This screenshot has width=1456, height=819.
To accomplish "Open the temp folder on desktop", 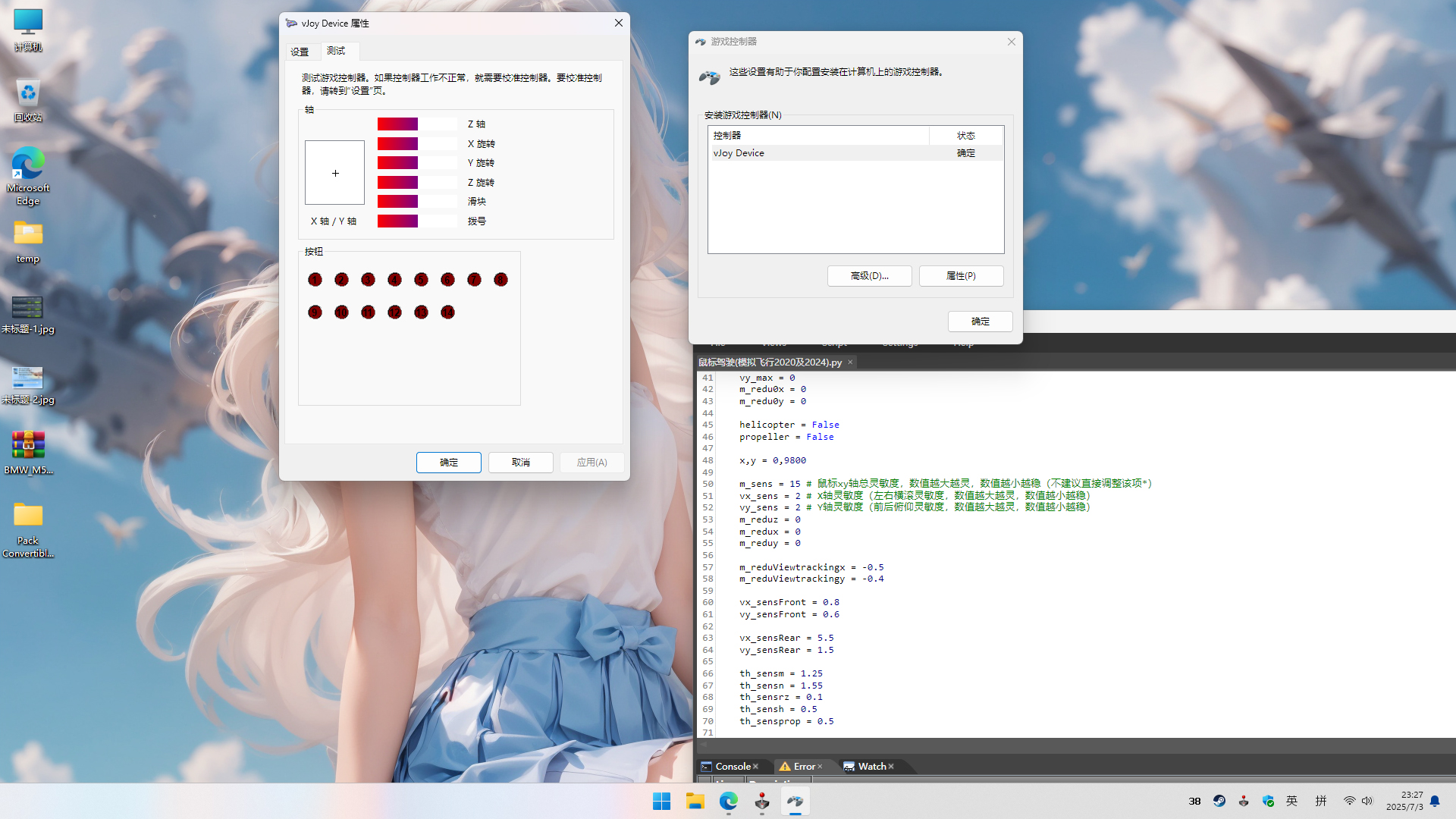I will [28, 241].
